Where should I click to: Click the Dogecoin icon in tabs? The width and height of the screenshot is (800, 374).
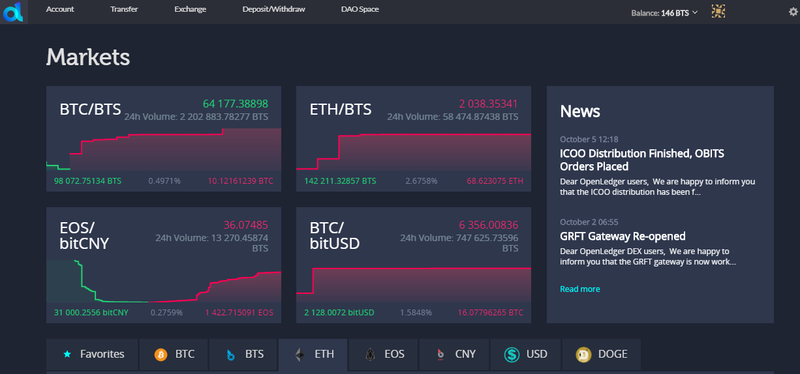click(583, 355)
